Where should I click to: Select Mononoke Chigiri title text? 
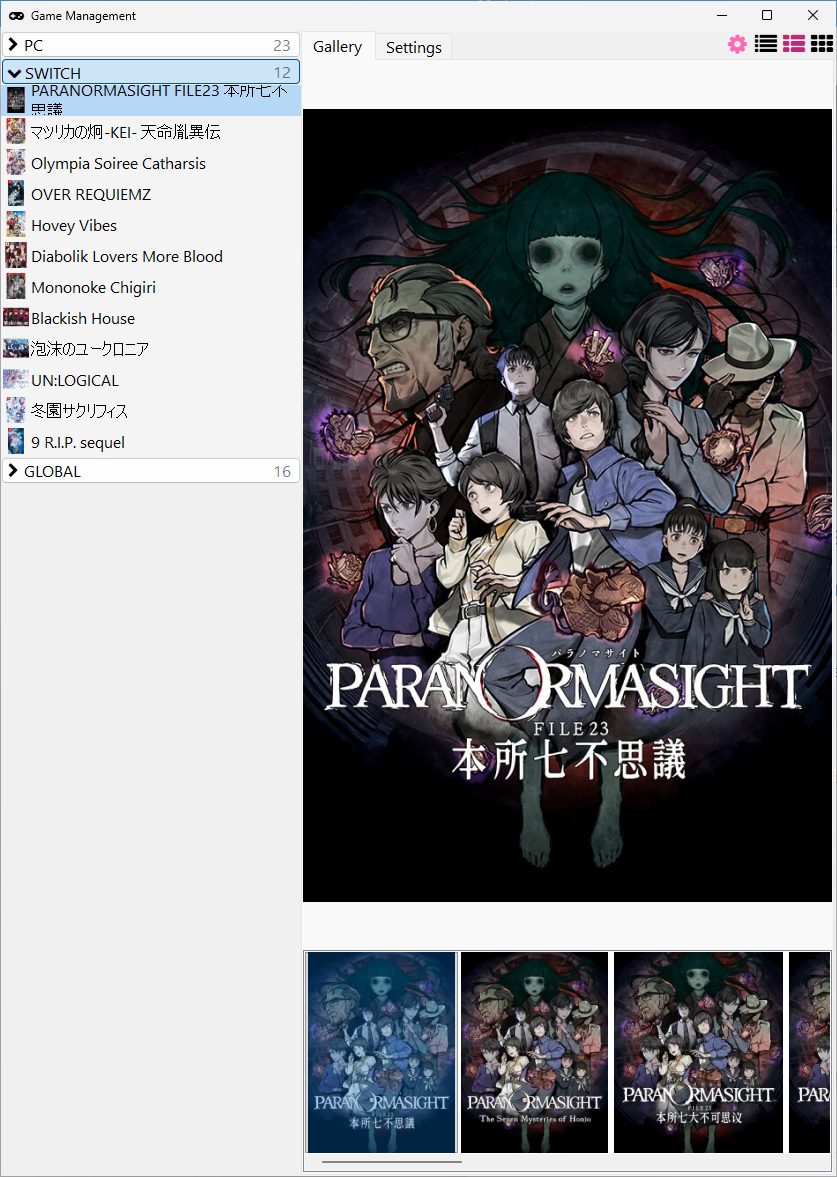[94, 287]
